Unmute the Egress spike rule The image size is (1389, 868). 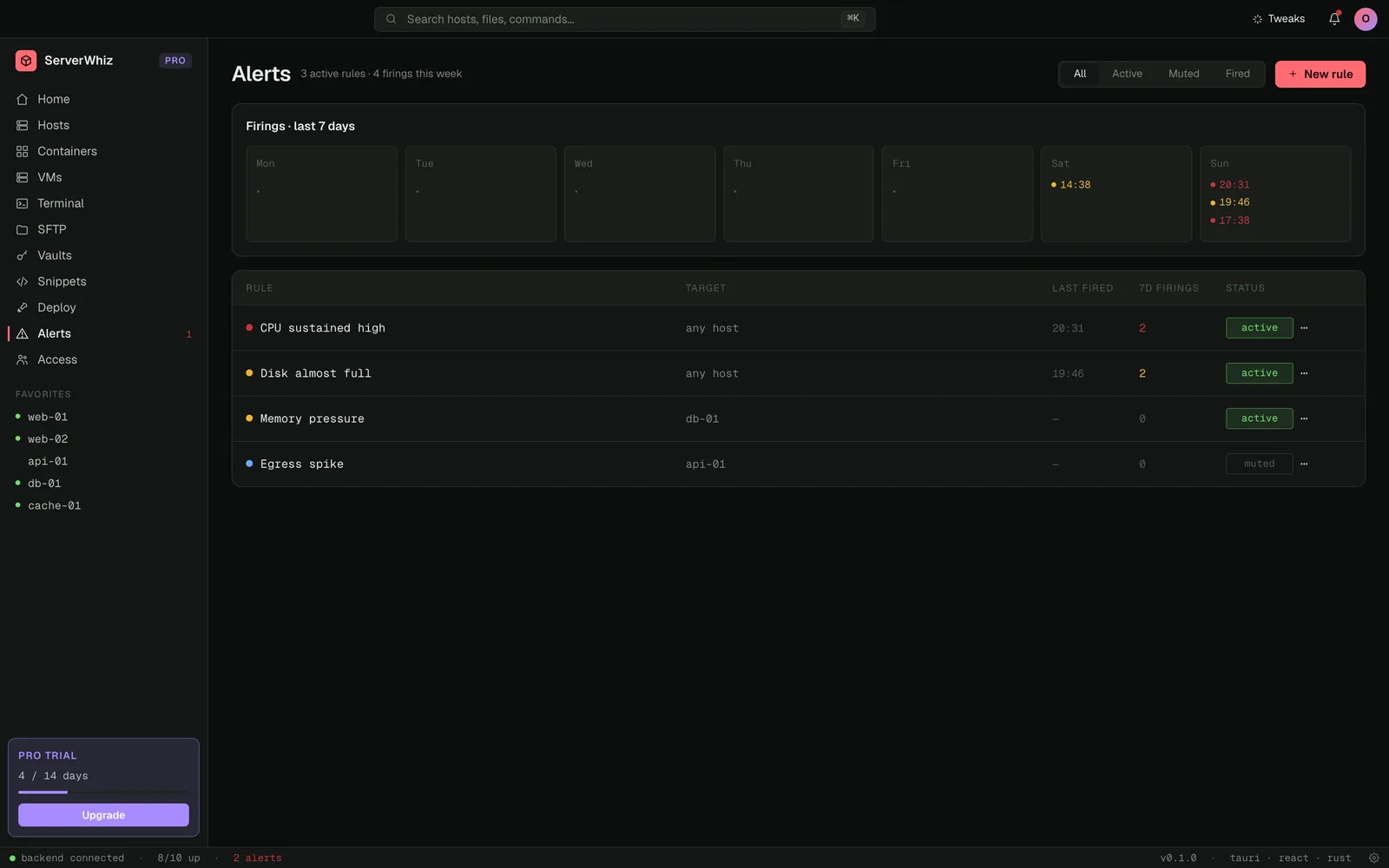(1259, 464)
